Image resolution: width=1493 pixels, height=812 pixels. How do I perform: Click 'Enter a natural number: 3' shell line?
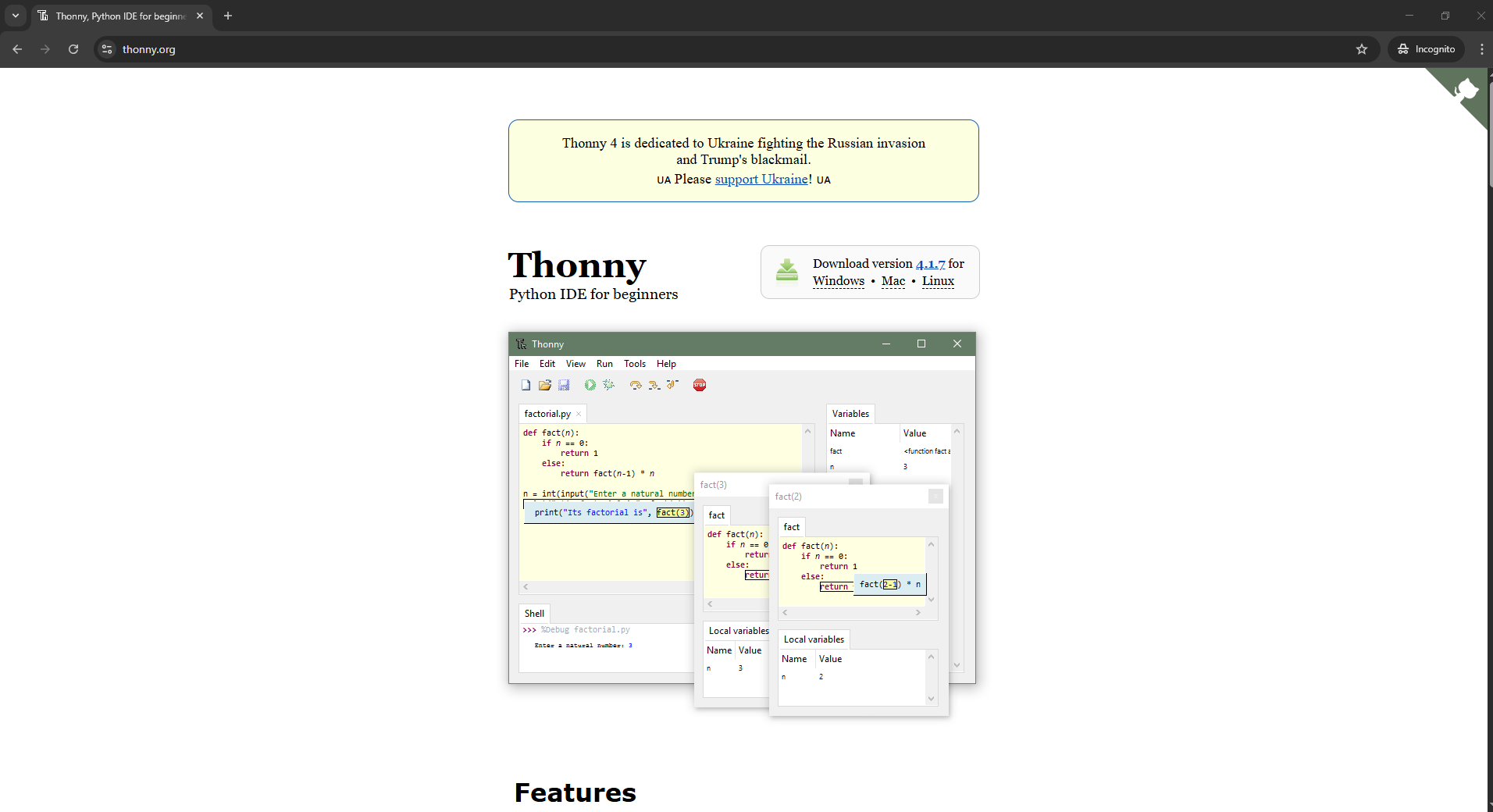click(x=583, y=646)
